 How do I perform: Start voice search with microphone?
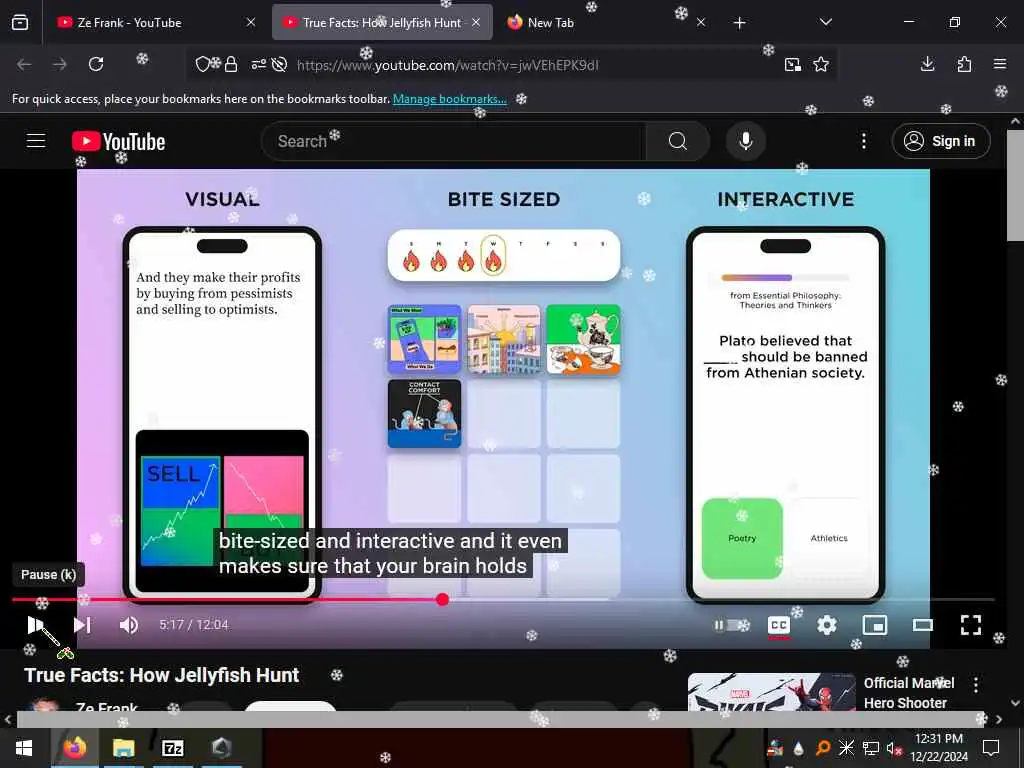tap(746, 141)
